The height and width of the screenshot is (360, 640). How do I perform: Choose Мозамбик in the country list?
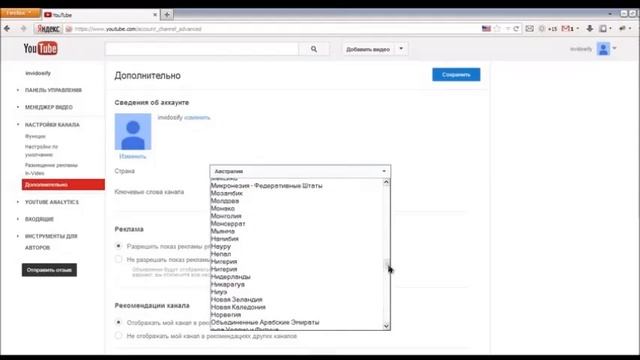tap(227, 193)
